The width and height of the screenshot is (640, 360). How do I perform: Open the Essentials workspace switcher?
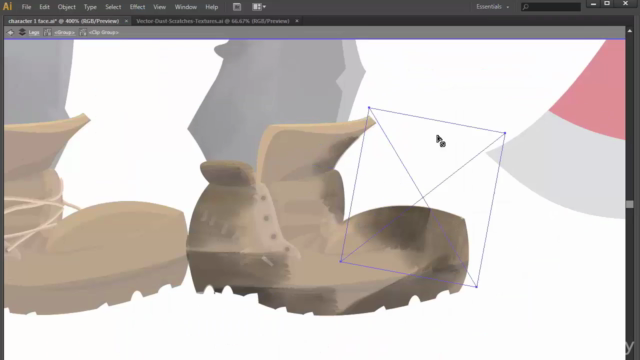[492, 7]
